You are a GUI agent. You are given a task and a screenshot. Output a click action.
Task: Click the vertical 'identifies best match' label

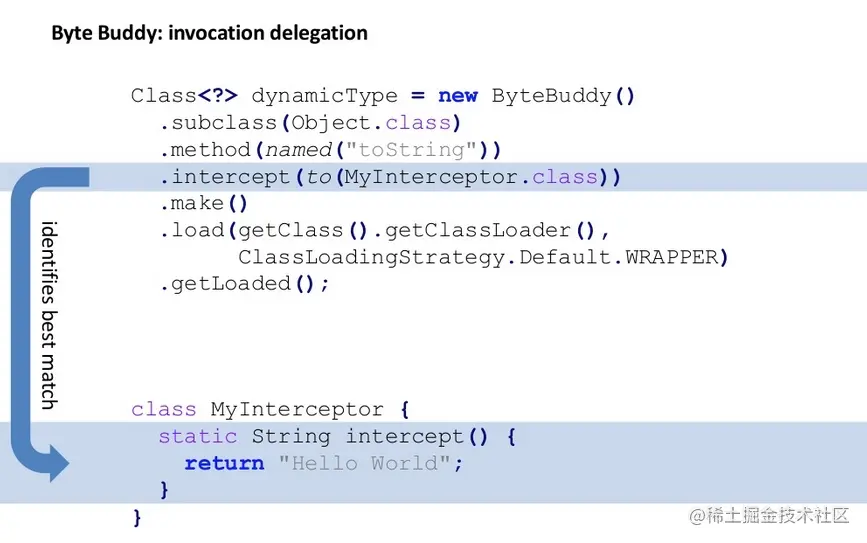pos(49,315)
